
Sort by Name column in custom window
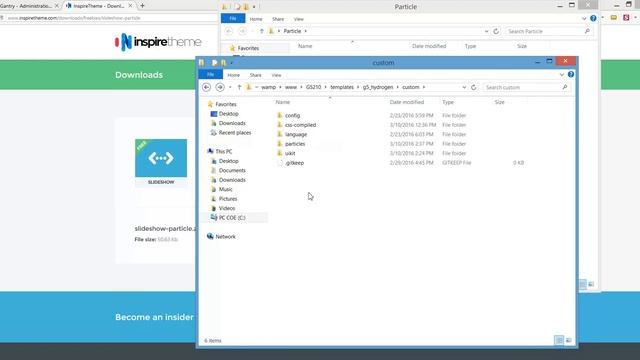[x=282, y=102]
